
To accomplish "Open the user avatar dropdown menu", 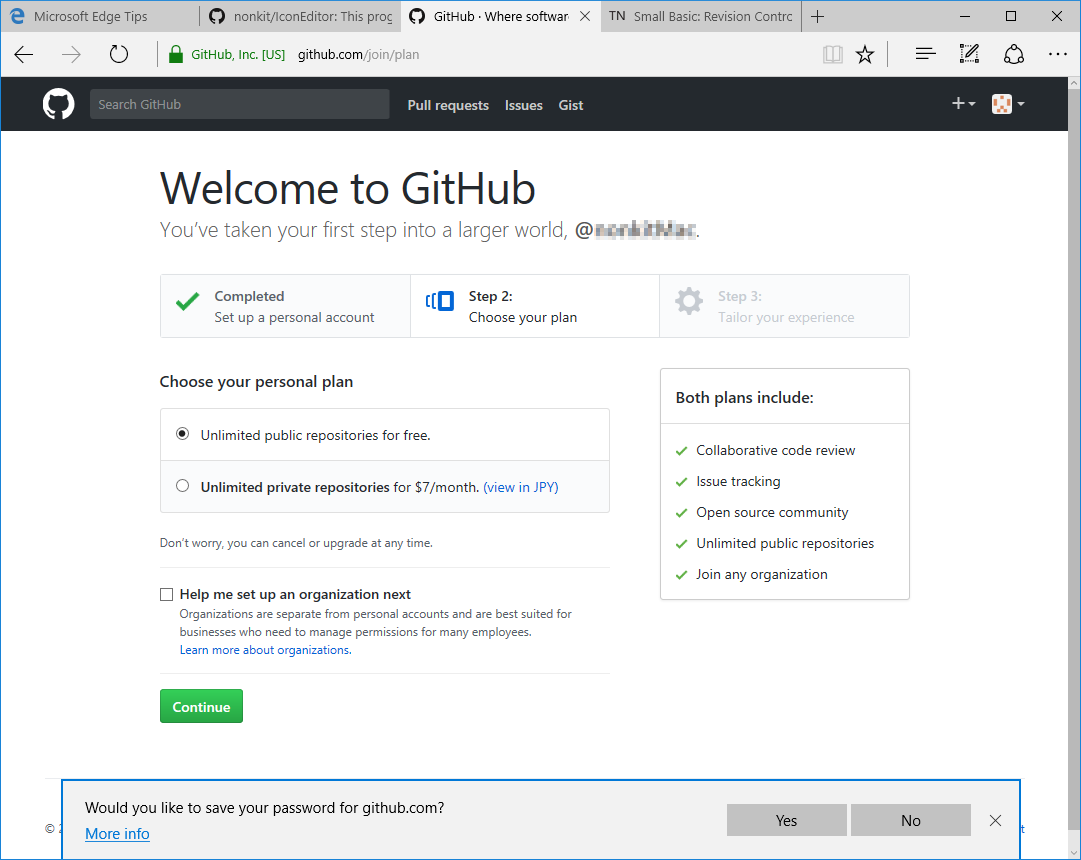I will click(x=1008, y=104).
